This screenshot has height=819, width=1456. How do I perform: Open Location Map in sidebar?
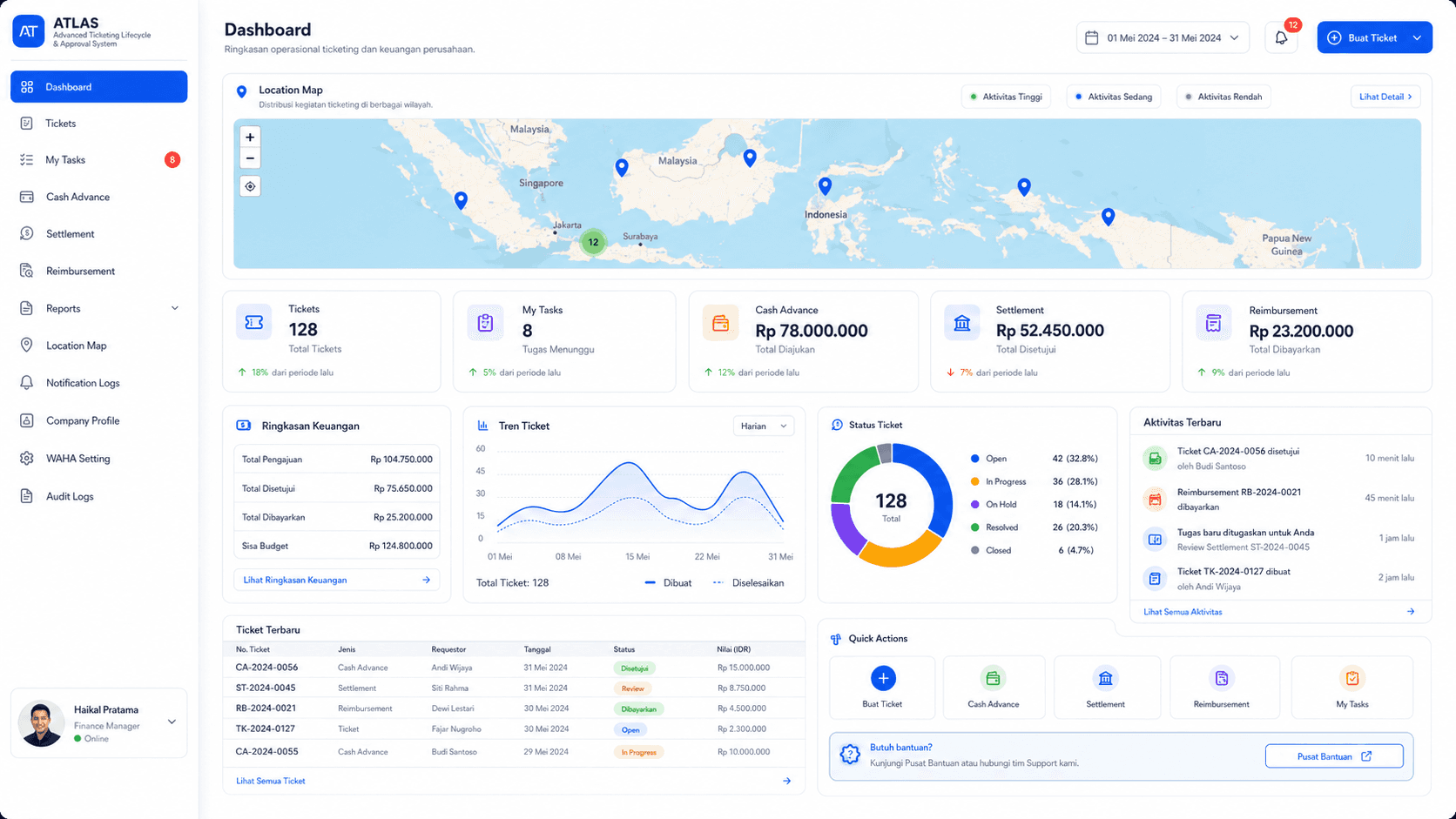pyautogui.click(x=98, y=346)
